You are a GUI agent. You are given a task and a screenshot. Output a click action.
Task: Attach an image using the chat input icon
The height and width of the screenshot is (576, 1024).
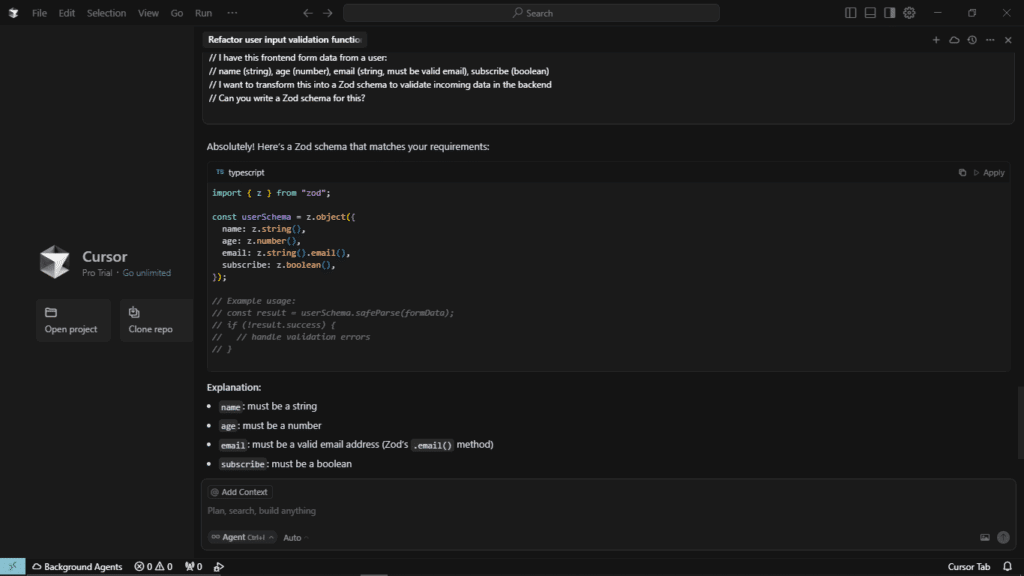click(983, 537)
